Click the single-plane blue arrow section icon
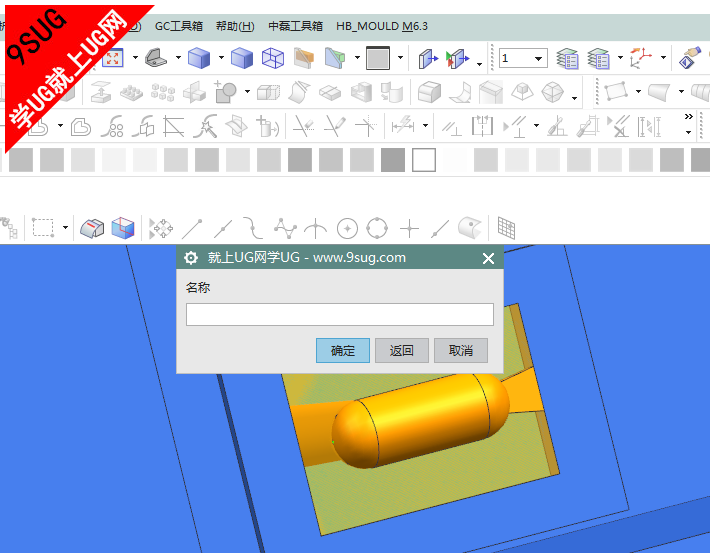 [x=428, y=59]
